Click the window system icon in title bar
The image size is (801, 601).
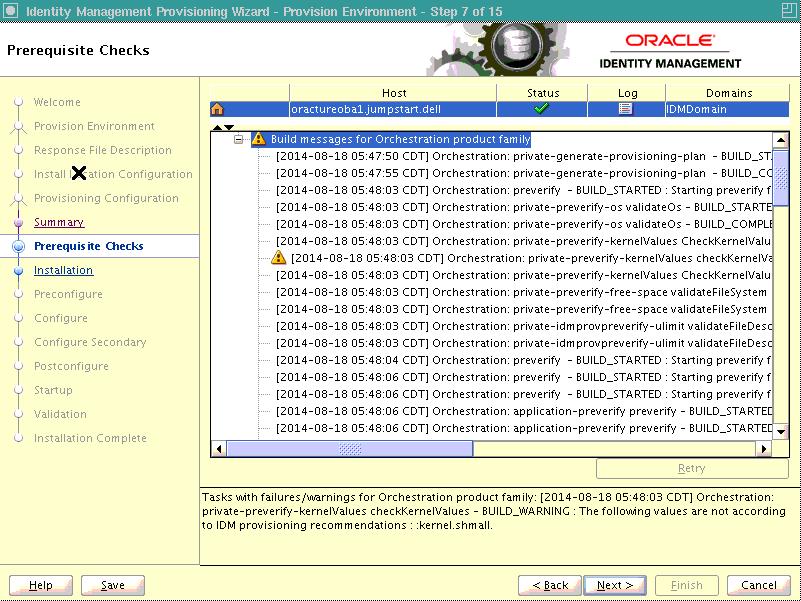pos(11,11)
